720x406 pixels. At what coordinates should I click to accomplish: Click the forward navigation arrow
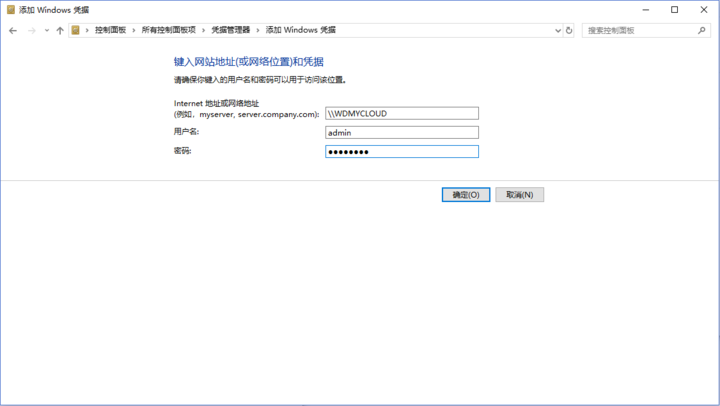pyautogui.click(x=31, y=31)
